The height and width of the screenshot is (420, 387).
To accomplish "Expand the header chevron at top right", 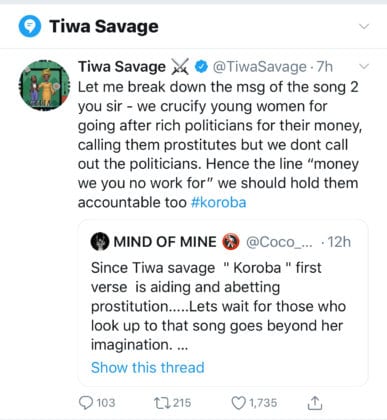I will coord(365,26).
